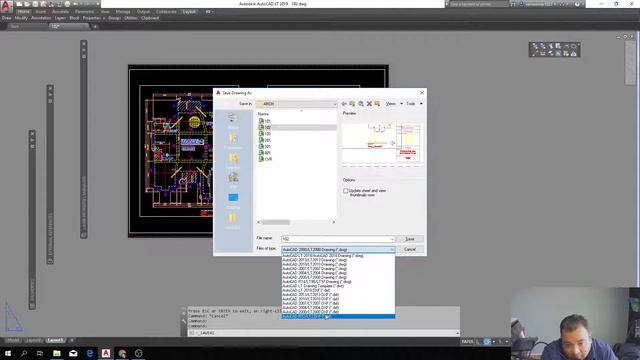The width and height of the screenshot is (640, 360).
Task: Open the Manage ribbon tab
Action: (122, 12)
